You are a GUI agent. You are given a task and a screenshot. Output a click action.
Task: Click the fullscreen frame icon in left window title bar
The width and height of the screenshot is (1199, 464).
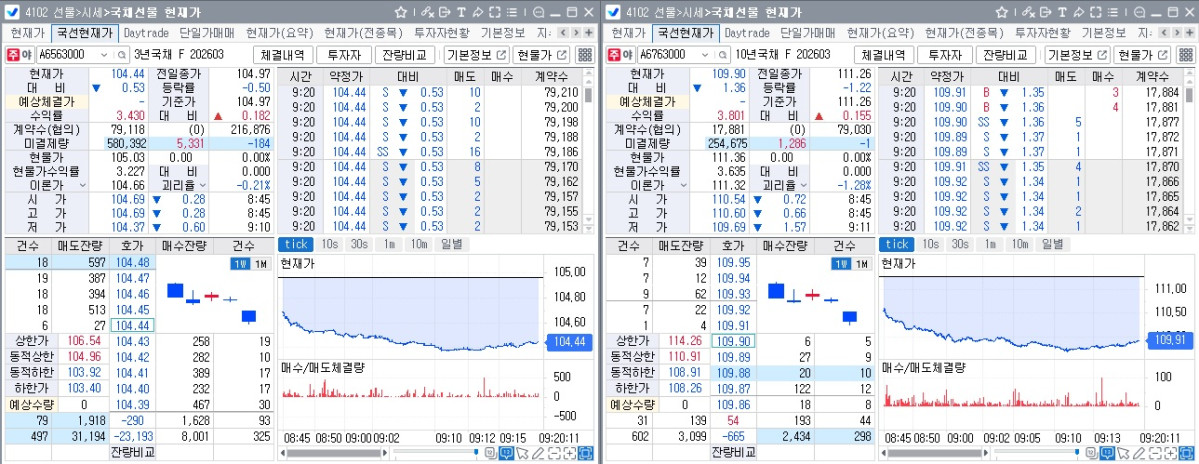point(495,13)
